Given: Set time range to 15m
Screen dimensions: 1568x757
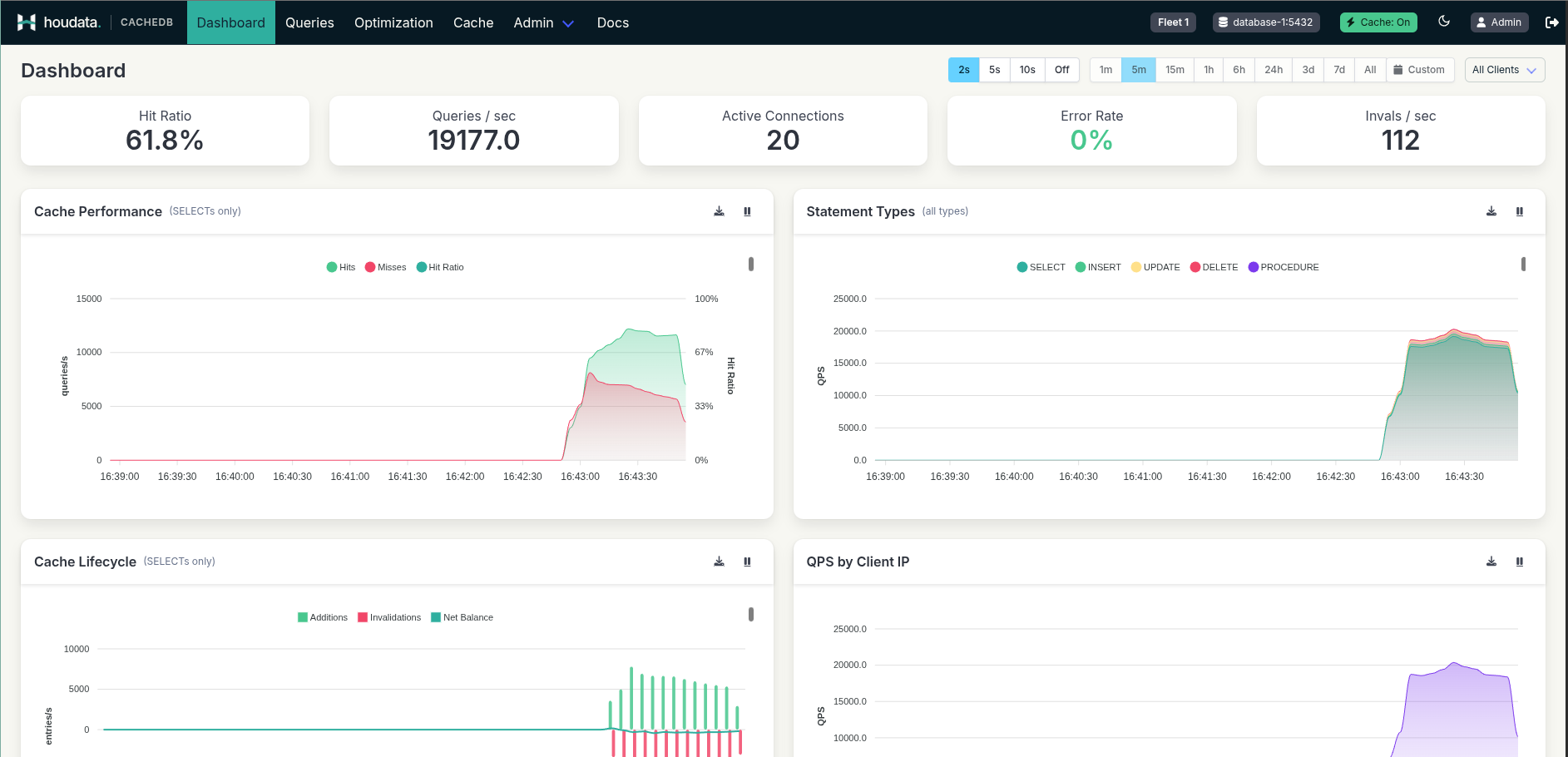Looking at the screenshot, I should 1175,70.
